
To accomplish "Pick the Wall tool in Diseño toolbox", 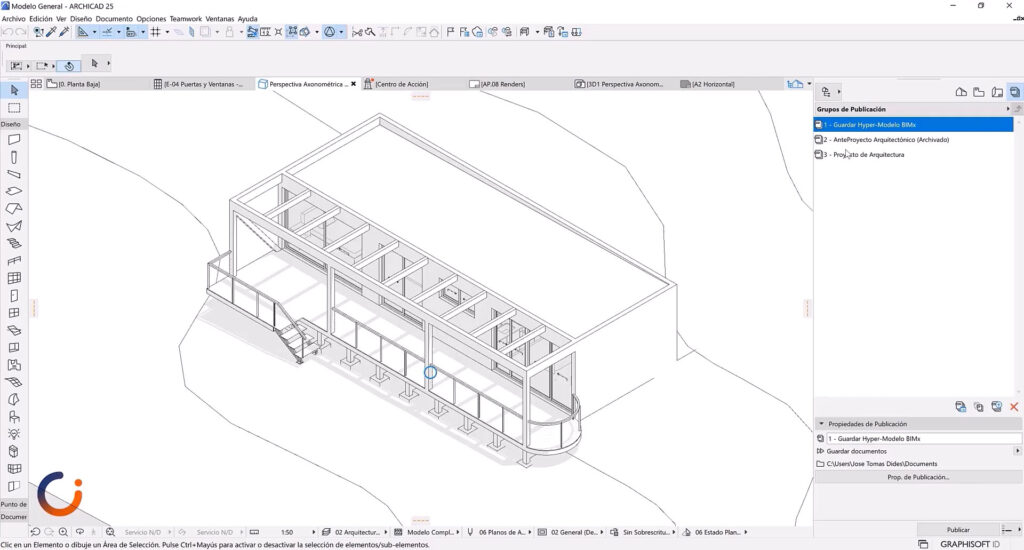I will pyautogui.click(x=14, y=140).
